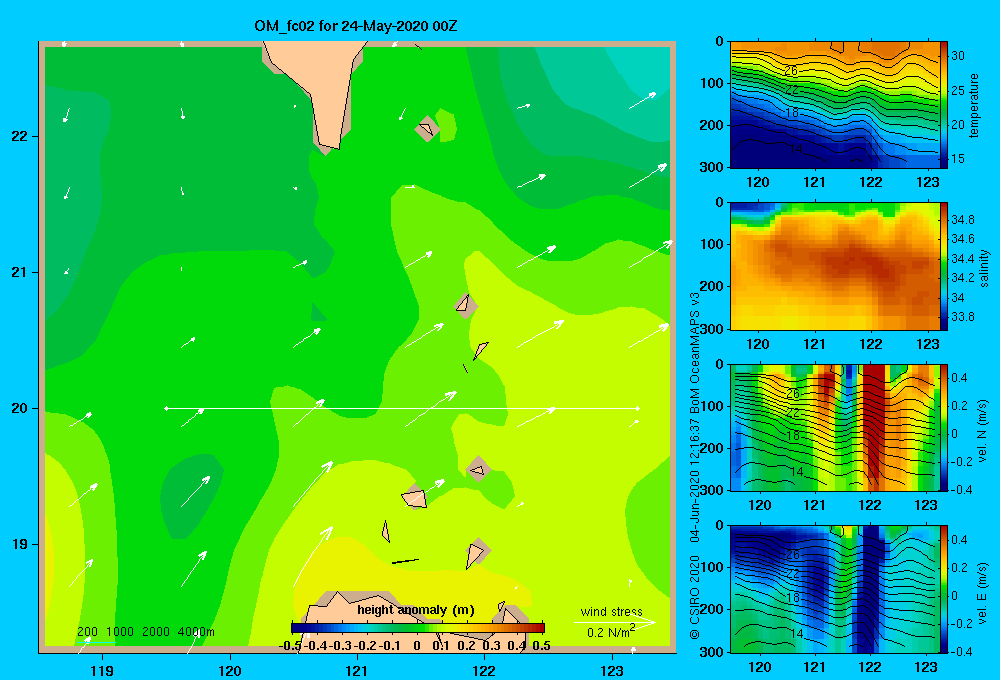The height and width of the screenshot is (680, 1000).
Task: Select the "vel. N (m/s)" label
Action: pyautogui.click(x=983, y=431)
